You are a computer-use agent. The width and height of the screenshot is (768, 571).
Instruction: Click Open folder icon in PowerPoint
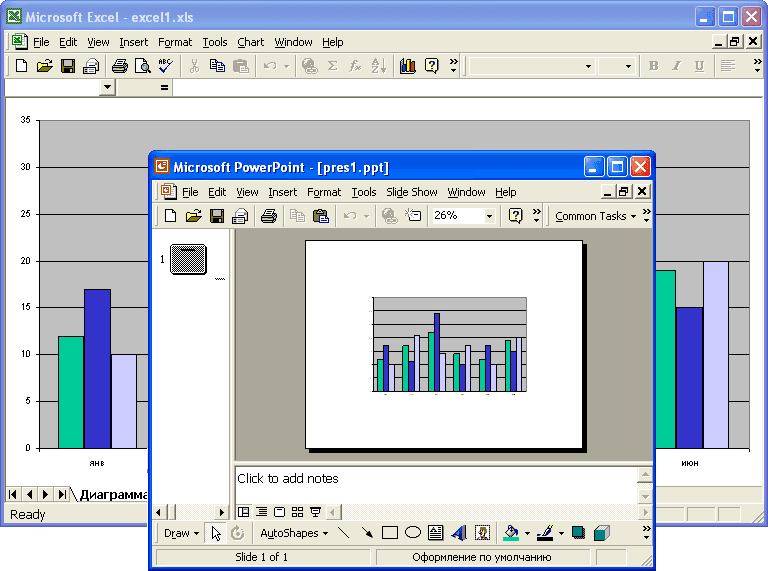click(x=193, y=215)
